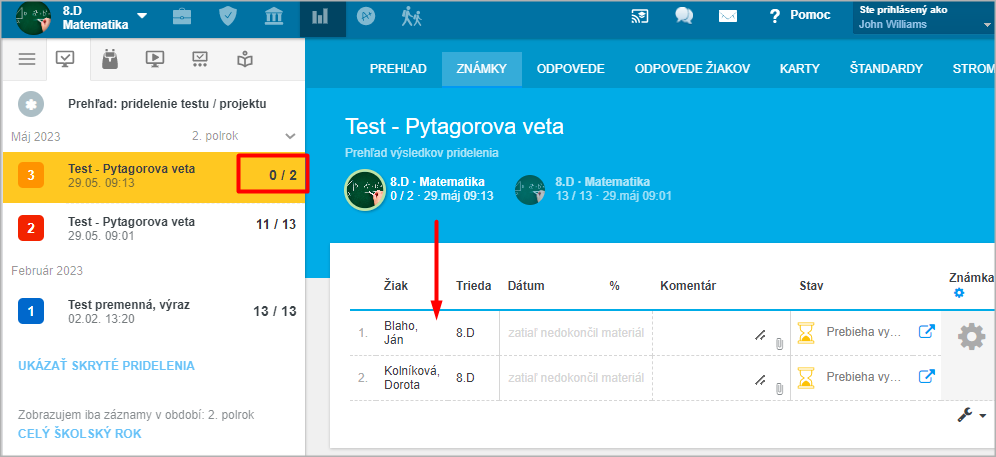
Task: Switch to the ZNÁMKY tab
Action: [481, 69]
